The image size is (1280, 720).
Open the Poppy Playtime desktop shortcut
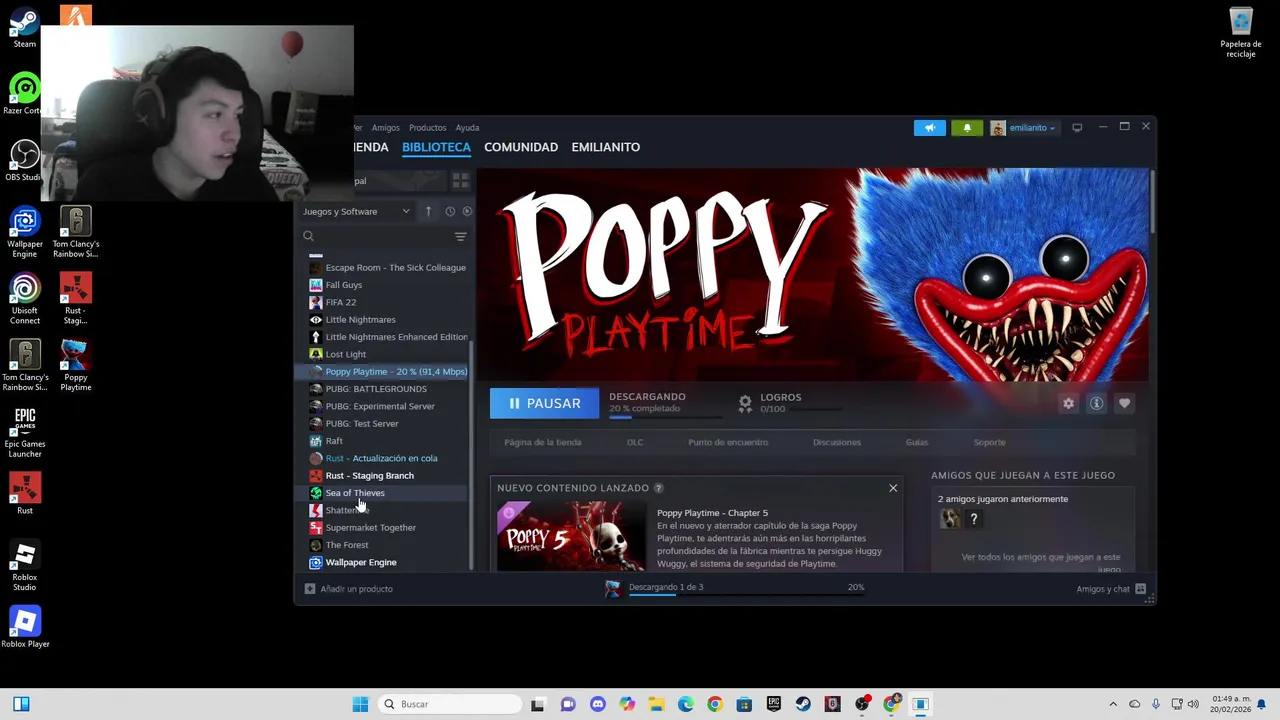[x=75, y=366]
